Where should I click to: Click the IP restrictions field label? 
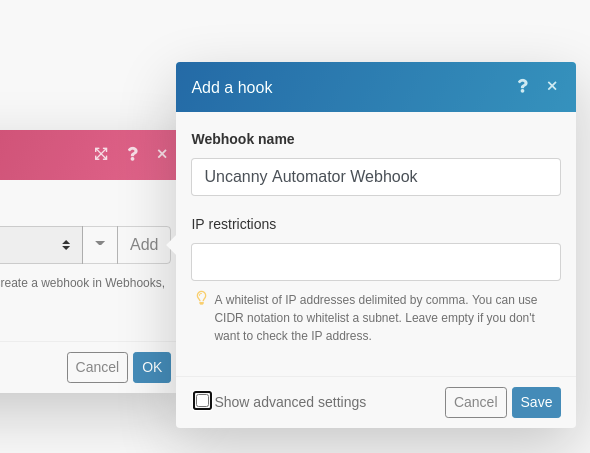234,224
